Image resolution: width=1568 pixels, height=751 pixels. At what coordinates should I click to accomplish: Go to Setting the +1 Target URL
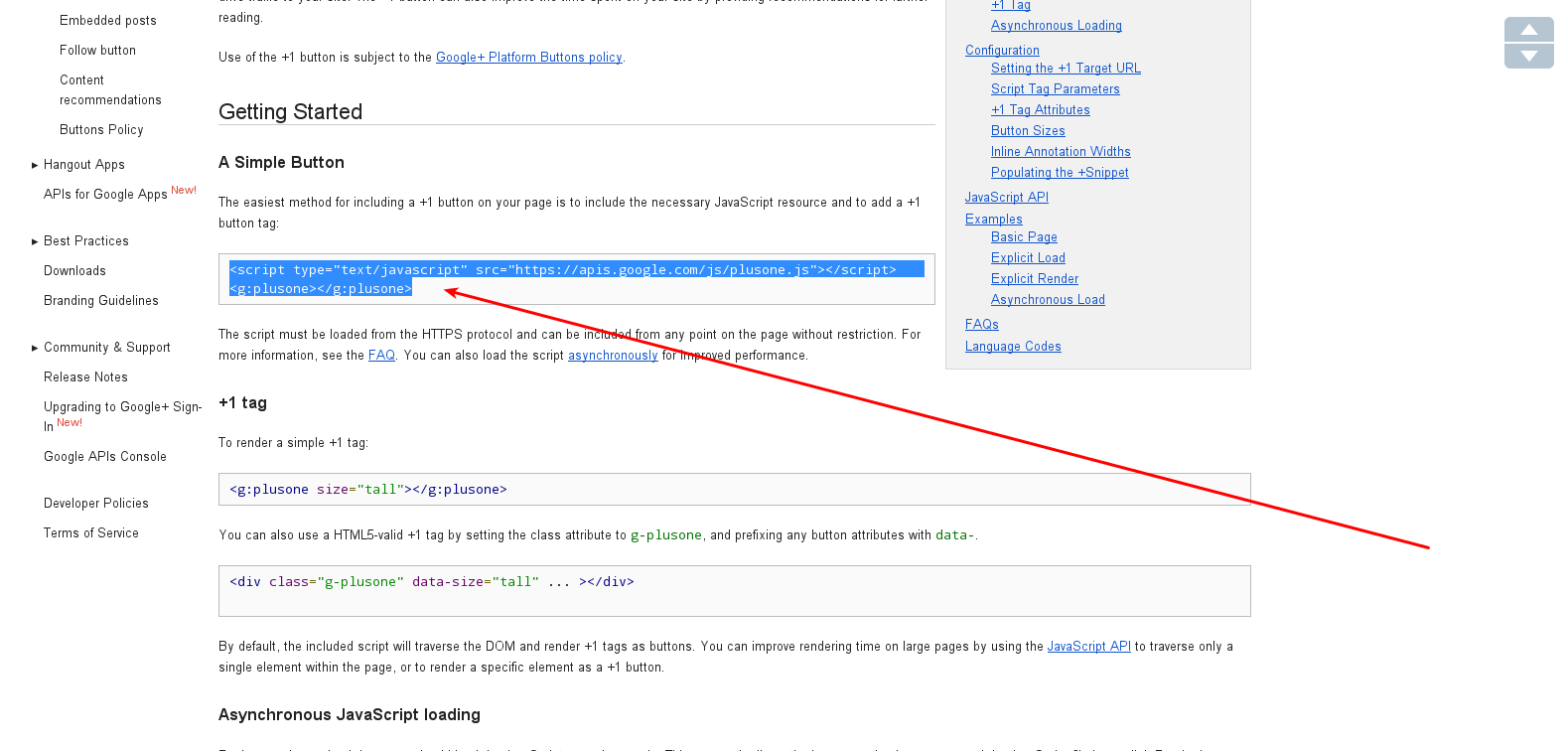pyautogui.click(x=1066, y=69)
